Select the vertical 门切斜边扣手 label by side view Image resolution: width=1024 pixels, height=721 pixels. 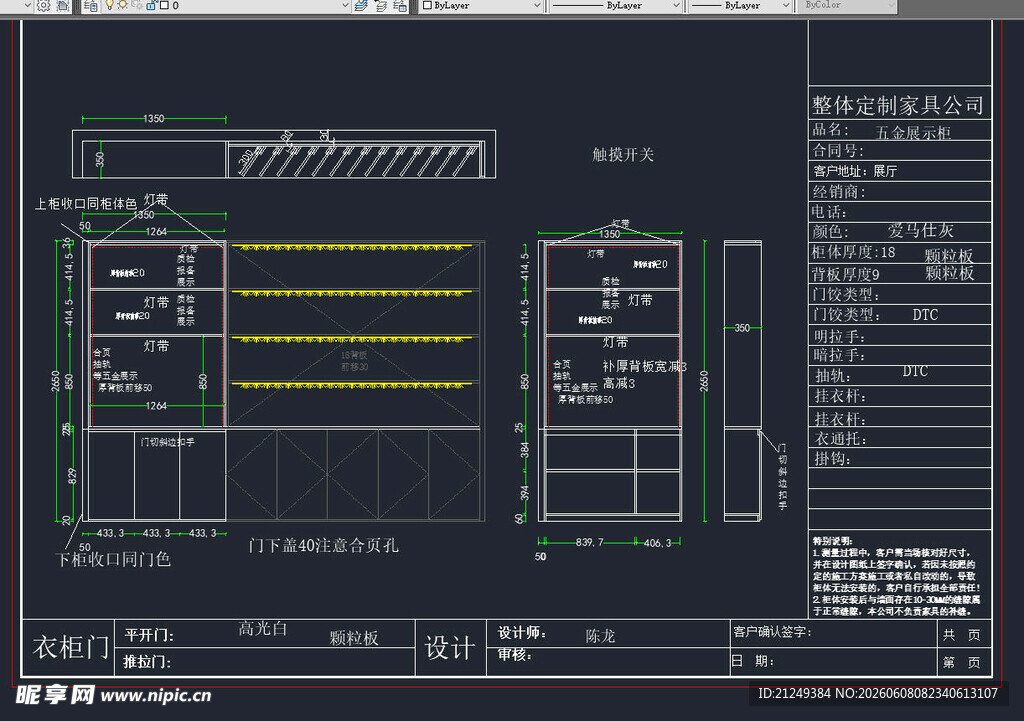tap(782, 477)
